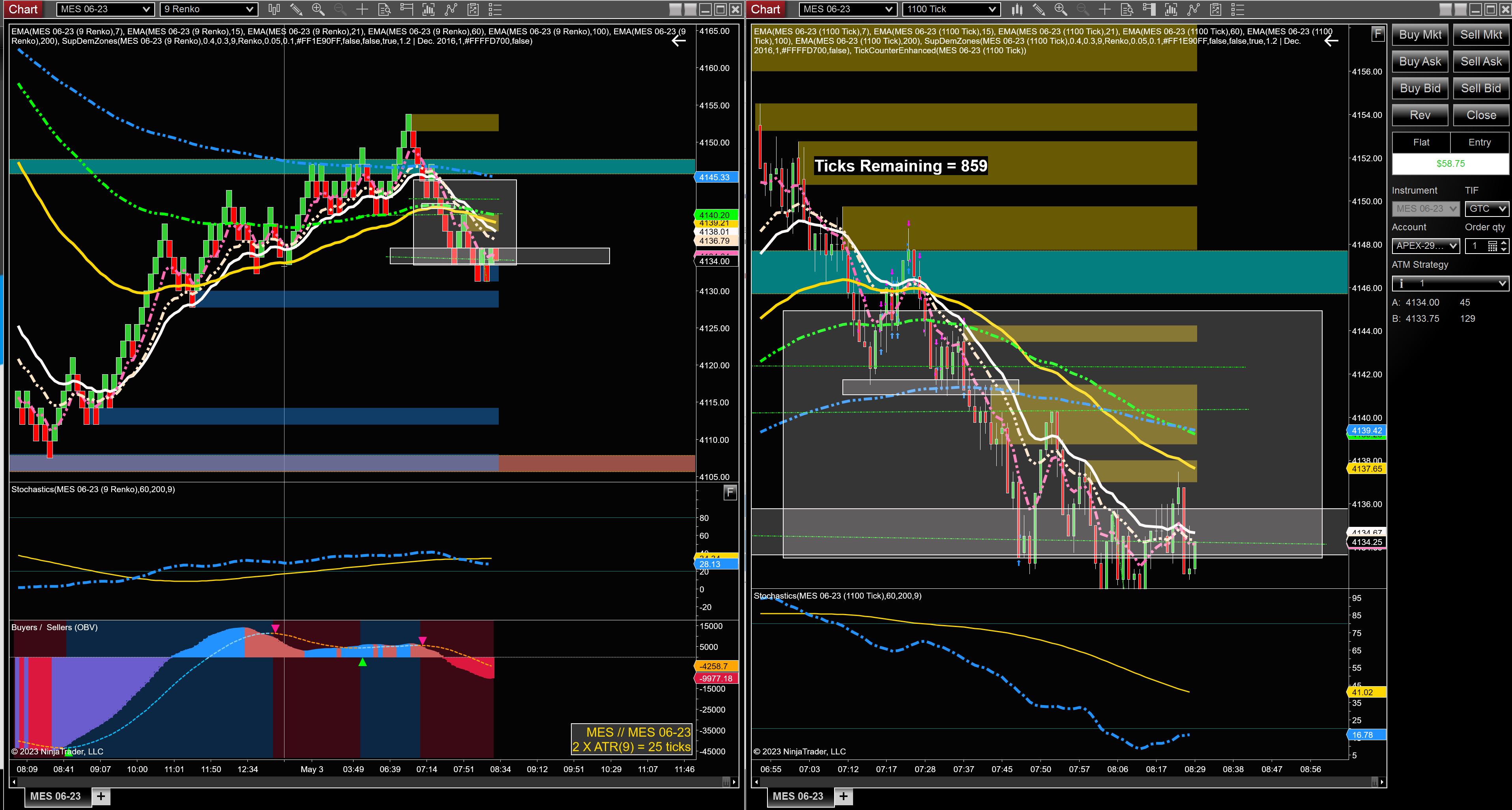The width and height of the screenshot is (1512, 810).
Task: Open properties list icon on Tick chart
Action: (x=1238, y=9)
